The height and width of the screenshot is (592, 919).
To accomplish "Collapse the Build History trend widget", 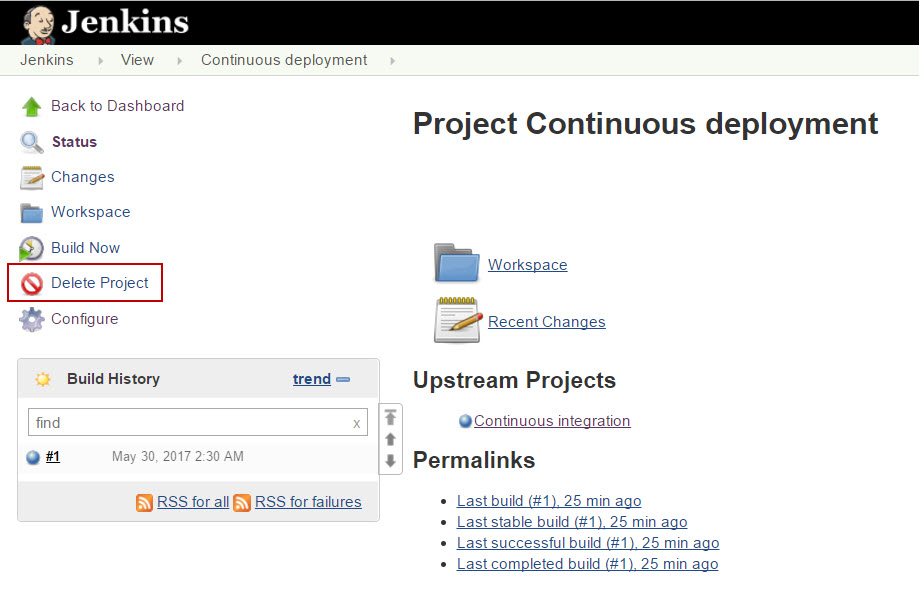I will click(x=343, y=380).
